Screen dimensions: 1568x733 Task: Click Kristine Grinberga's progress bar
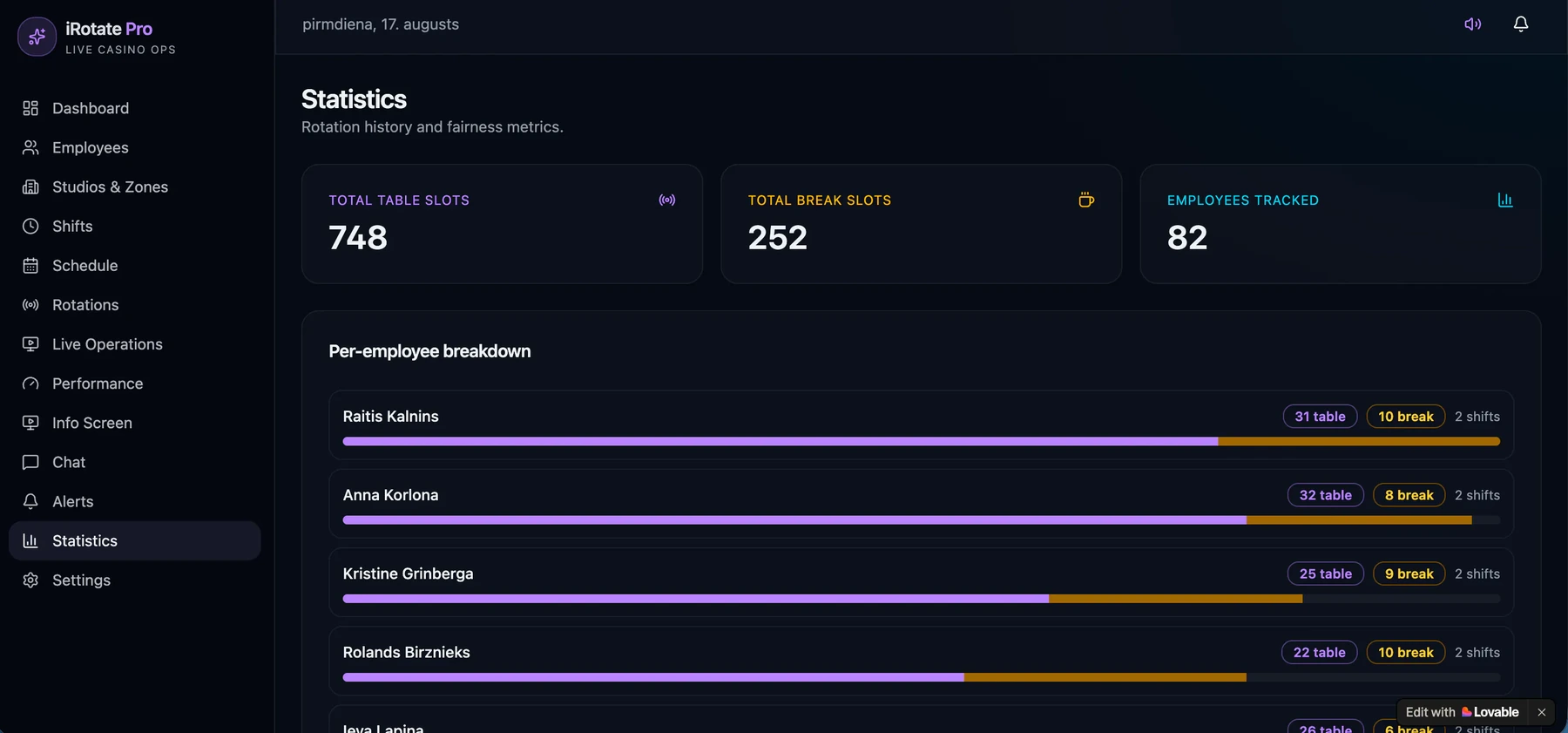pyautogui.click(x=922, y=599)
